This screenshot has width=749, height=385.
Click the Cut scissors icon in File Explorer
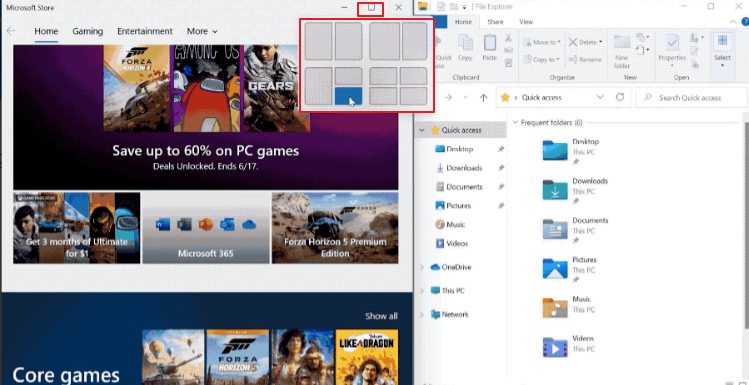click(508, 38)
